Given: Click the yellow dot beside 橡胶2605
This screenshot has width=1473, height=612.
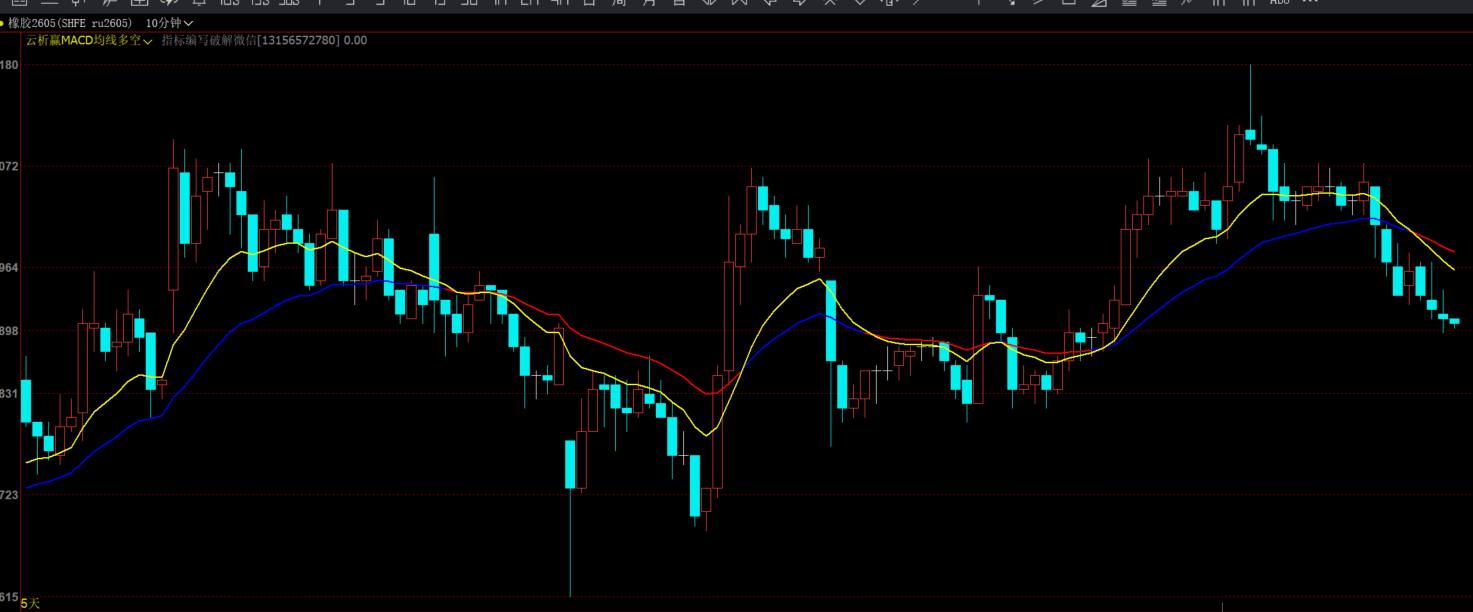Looking at the screenshot, I should coord(3,22).
